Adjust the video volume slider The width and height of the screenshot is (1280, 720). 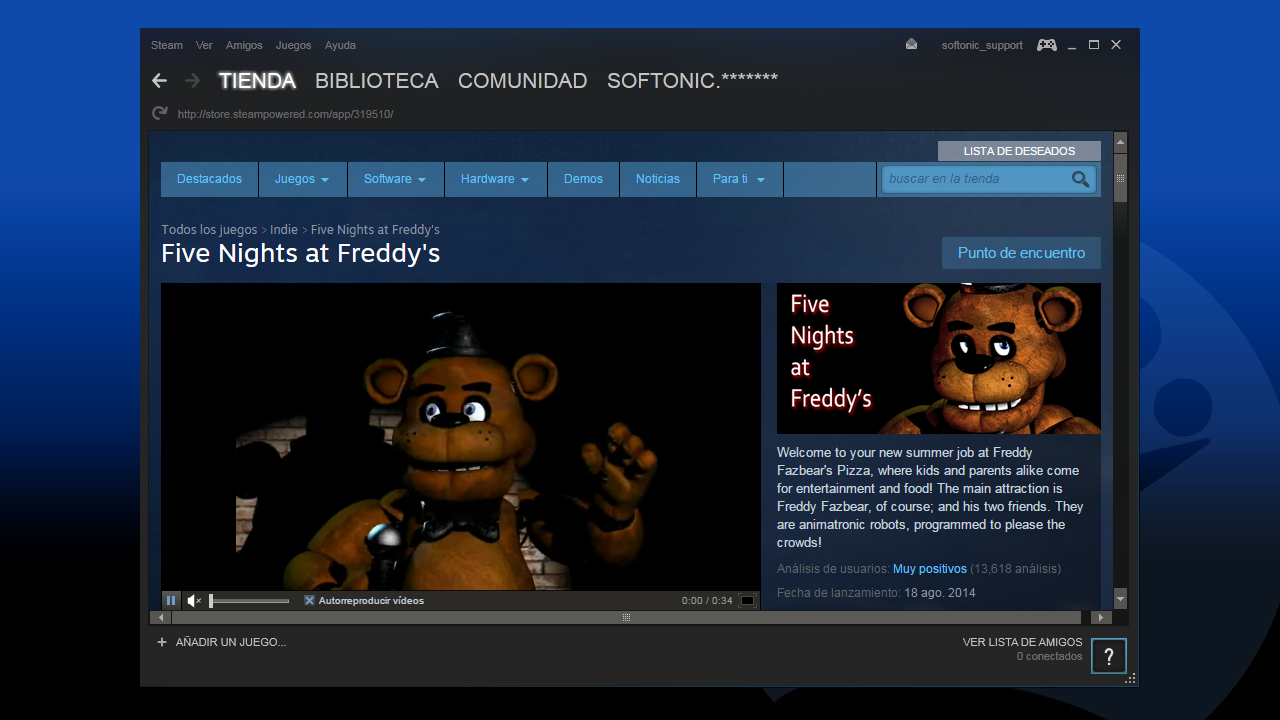pyautogui.click(x=249, y=601)
